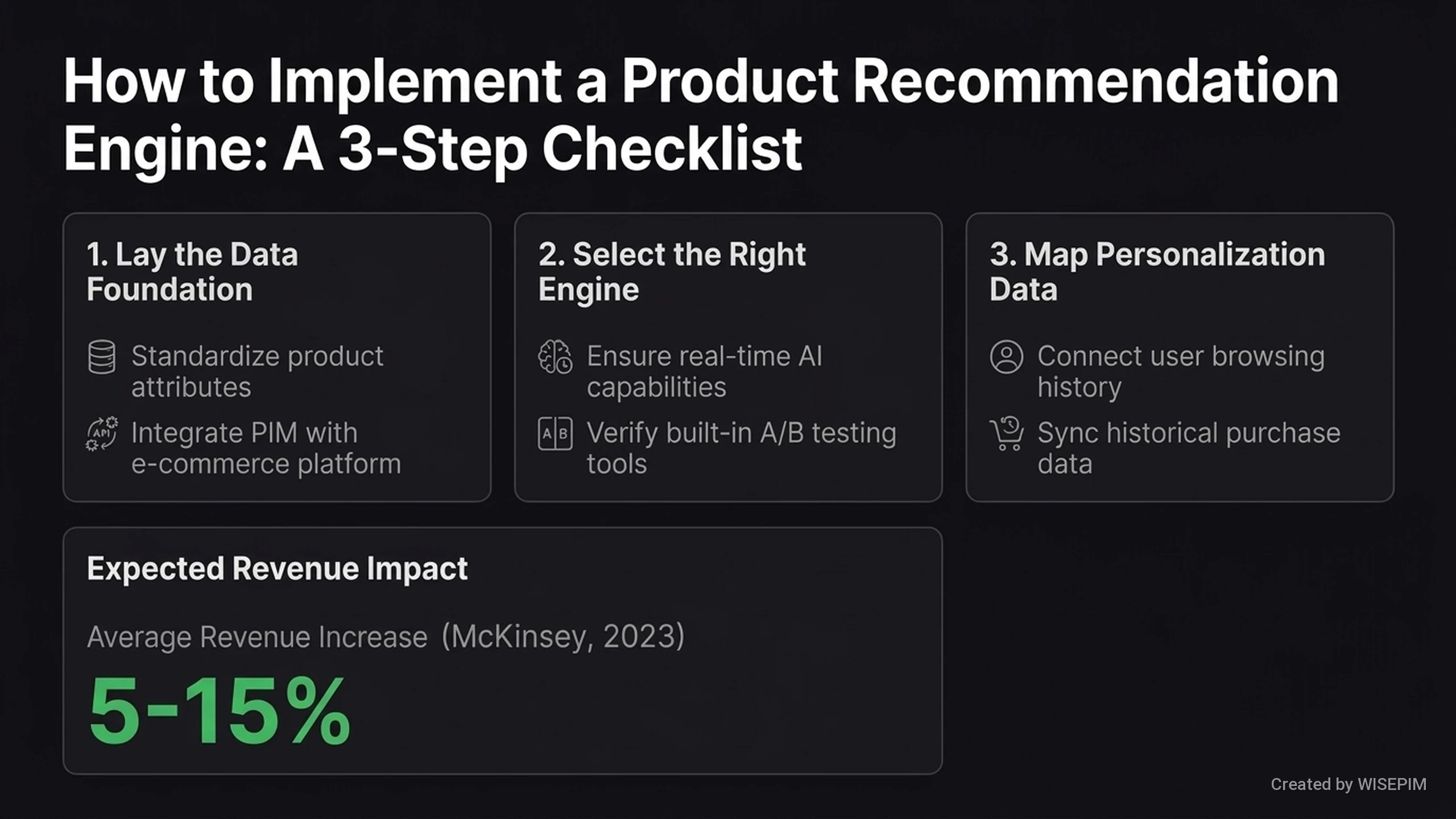Click the "2. Select the Right Engine" heading
The height and width of the screenshot is (819, 1456).
coord(671,271)
